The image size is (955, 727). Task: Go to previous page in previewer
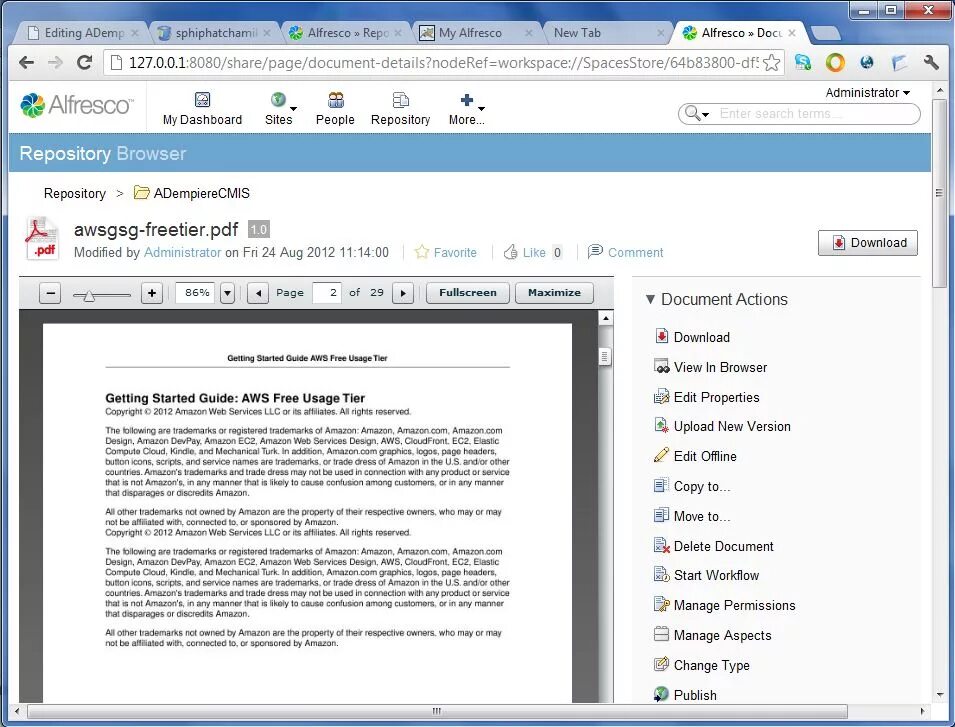pos(258,293)
